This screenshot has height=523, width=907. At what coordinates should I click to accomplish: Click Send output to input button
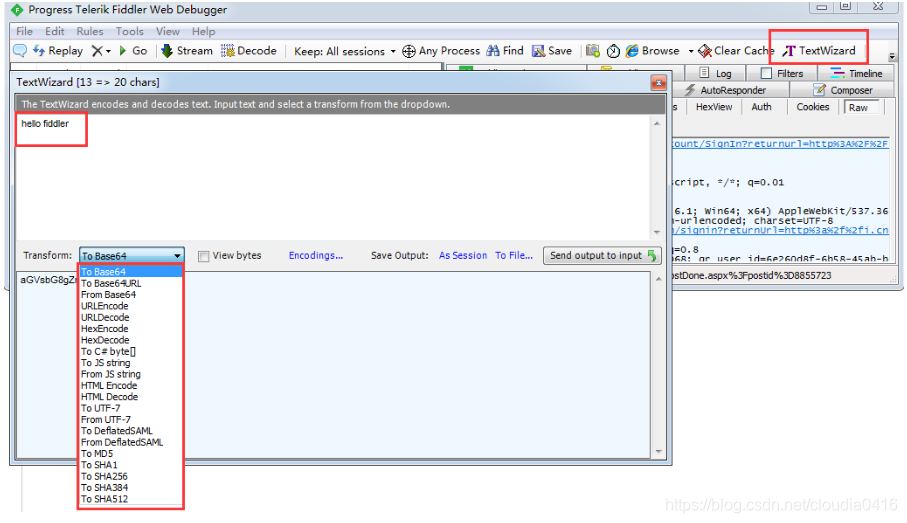[602, 256]
